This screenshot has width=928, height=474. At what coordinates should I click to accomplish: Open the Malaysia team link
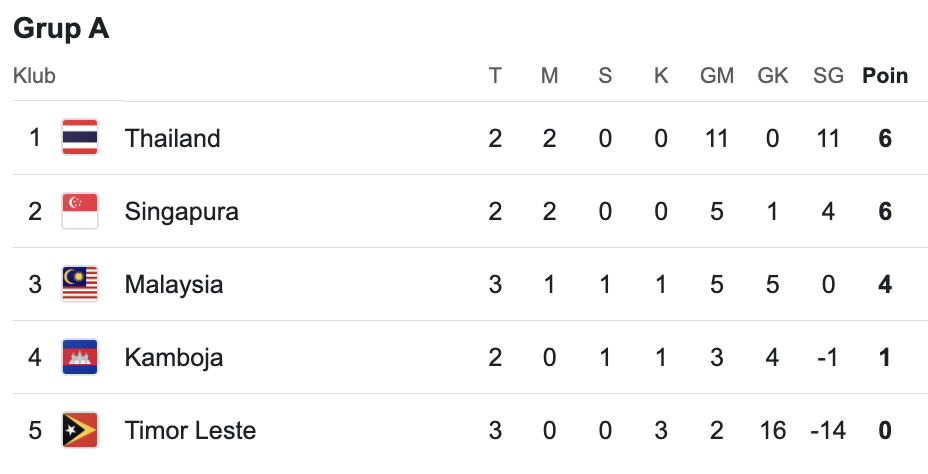click(x=174, y=285)
